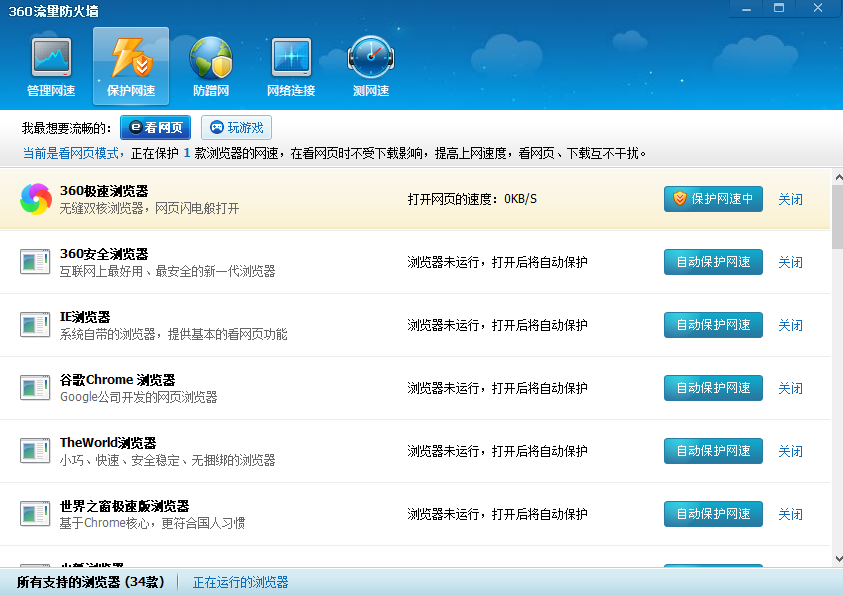Image resolution: width=843 pixels, height=595 pixels.
Task: Click the 当前是看网页模式 status text
Action: [70, 153]
